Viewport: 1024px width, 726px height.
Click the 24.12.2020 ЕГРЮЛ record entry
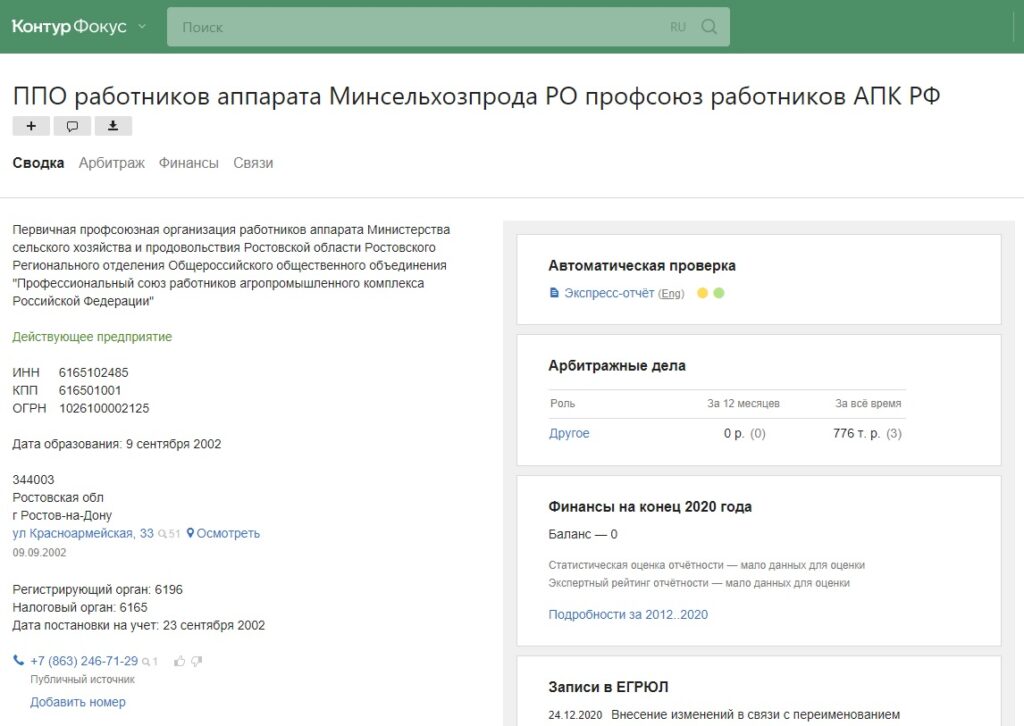pos(724,715)
